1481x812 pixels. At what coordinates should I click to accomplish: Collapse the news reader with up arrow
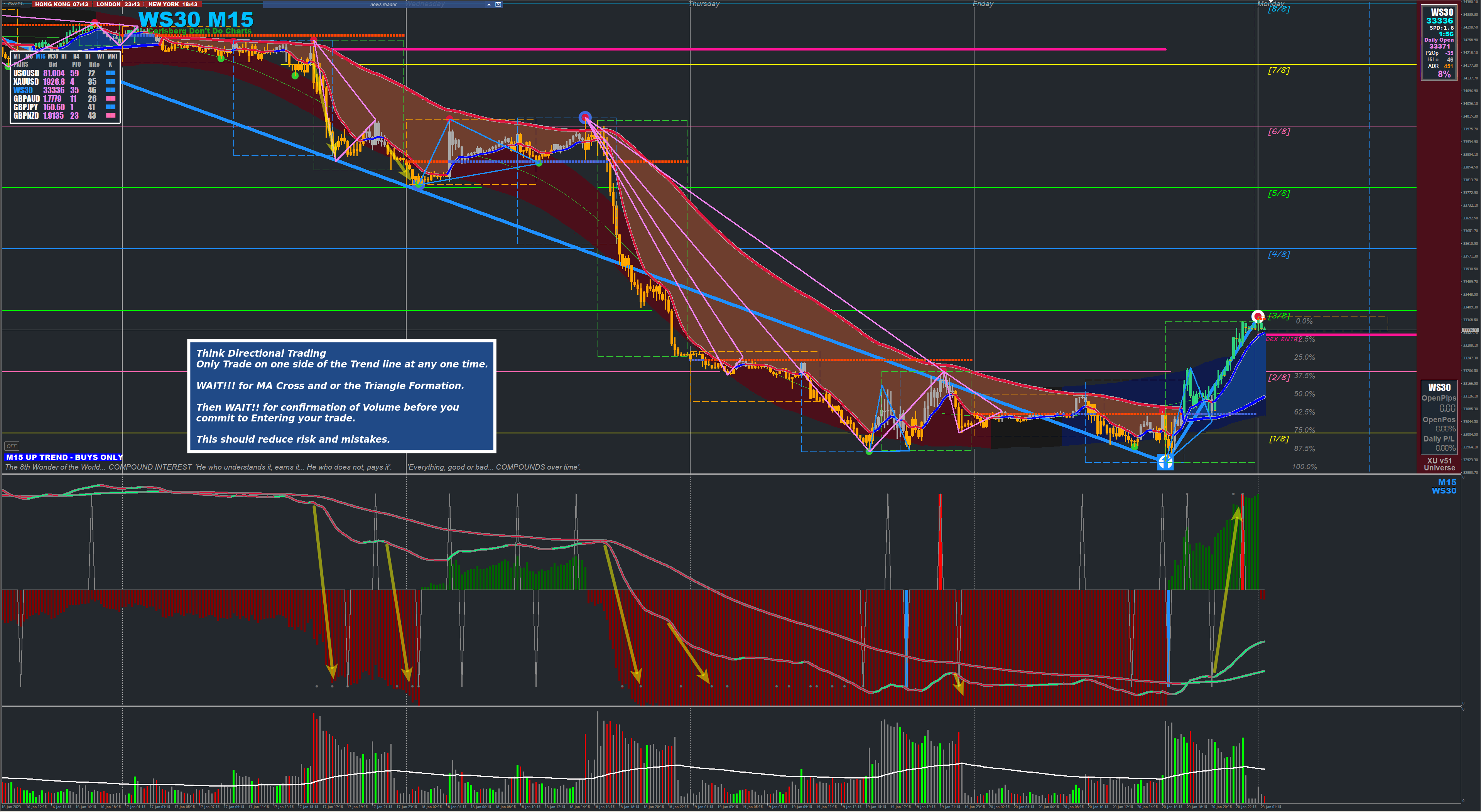(489, 4)
